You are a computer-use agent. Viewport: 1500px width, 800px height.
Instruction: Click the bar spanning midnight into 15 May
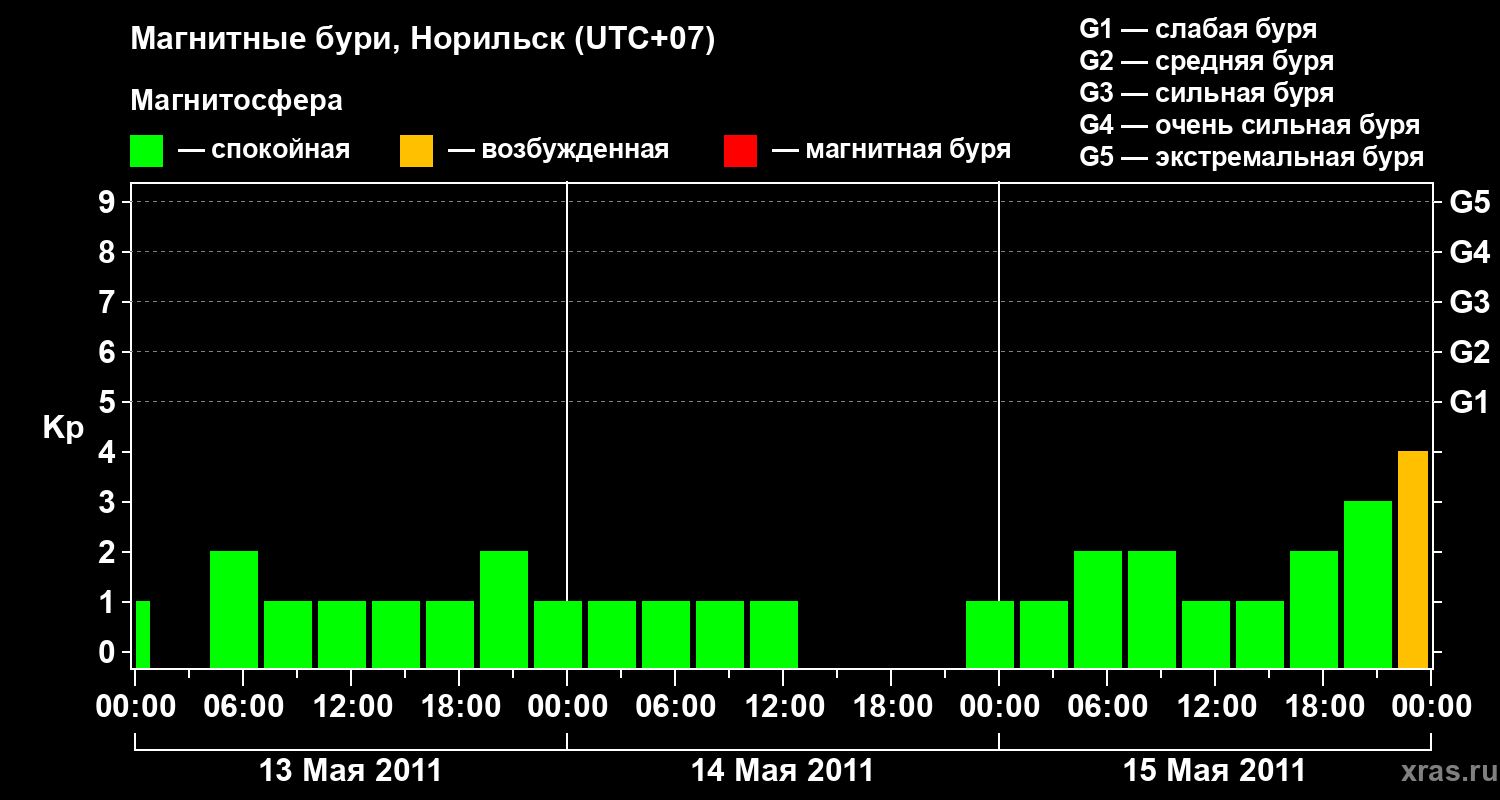pyautogui.click(x=990, y=634)
